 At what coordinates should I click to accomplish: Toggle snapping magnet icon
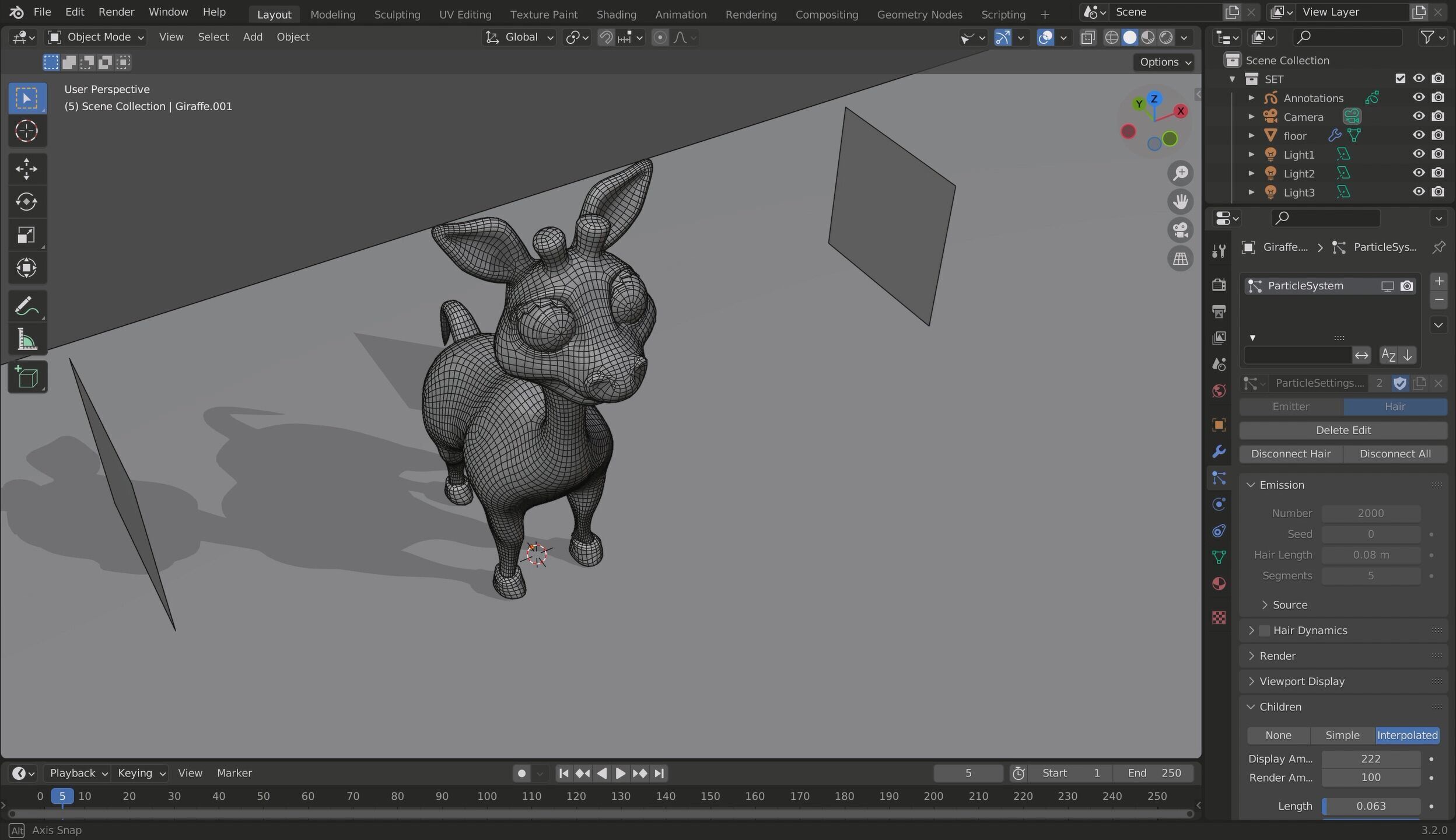coord(606,37)
